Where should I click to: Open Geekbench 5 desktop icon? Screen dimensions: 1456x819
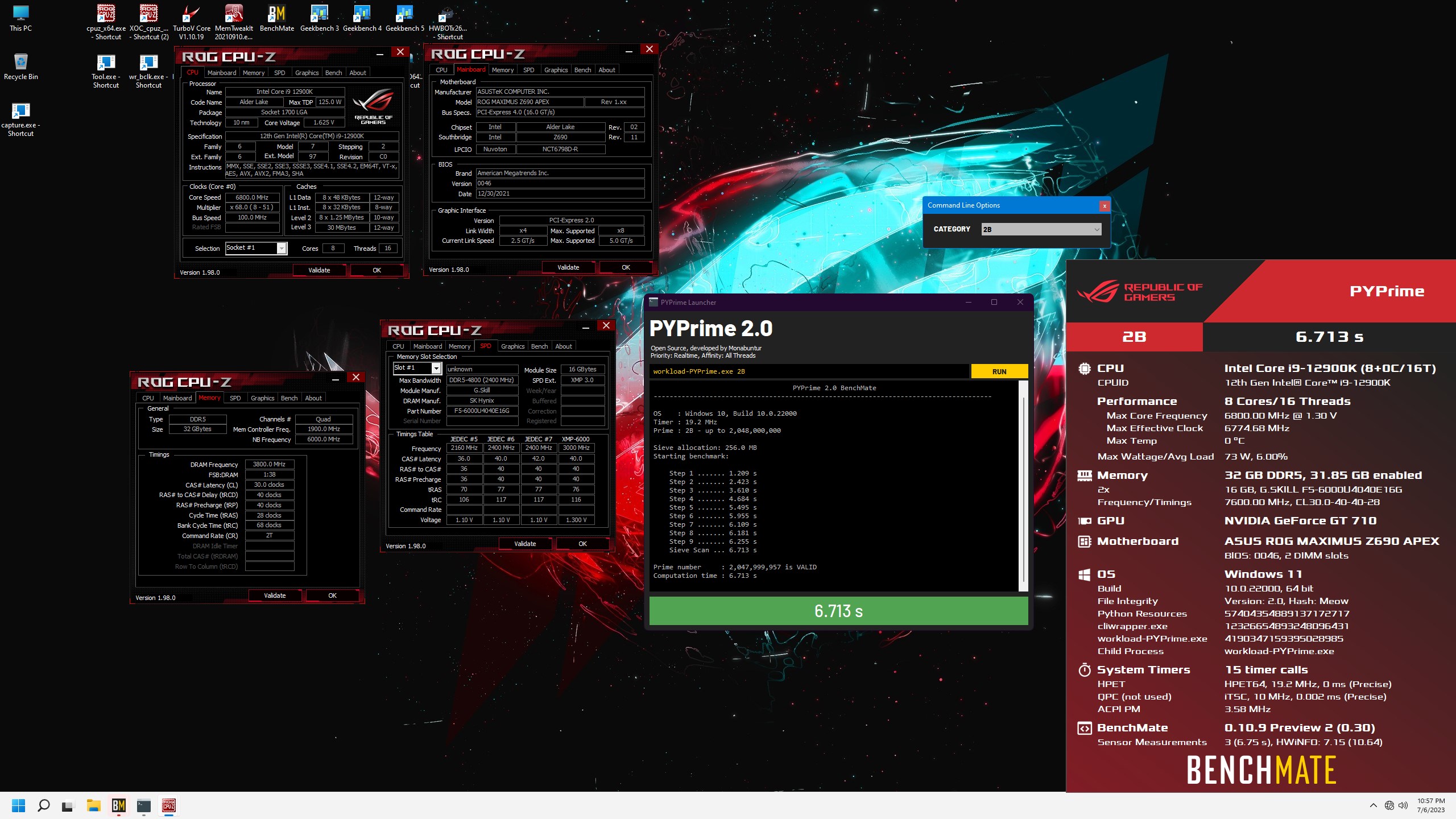tap(404, 18)
